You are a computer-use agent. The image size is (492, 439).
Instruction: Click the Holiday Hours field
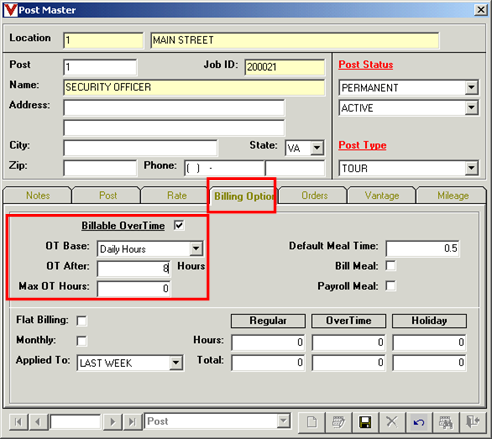[x=429, y=342]
